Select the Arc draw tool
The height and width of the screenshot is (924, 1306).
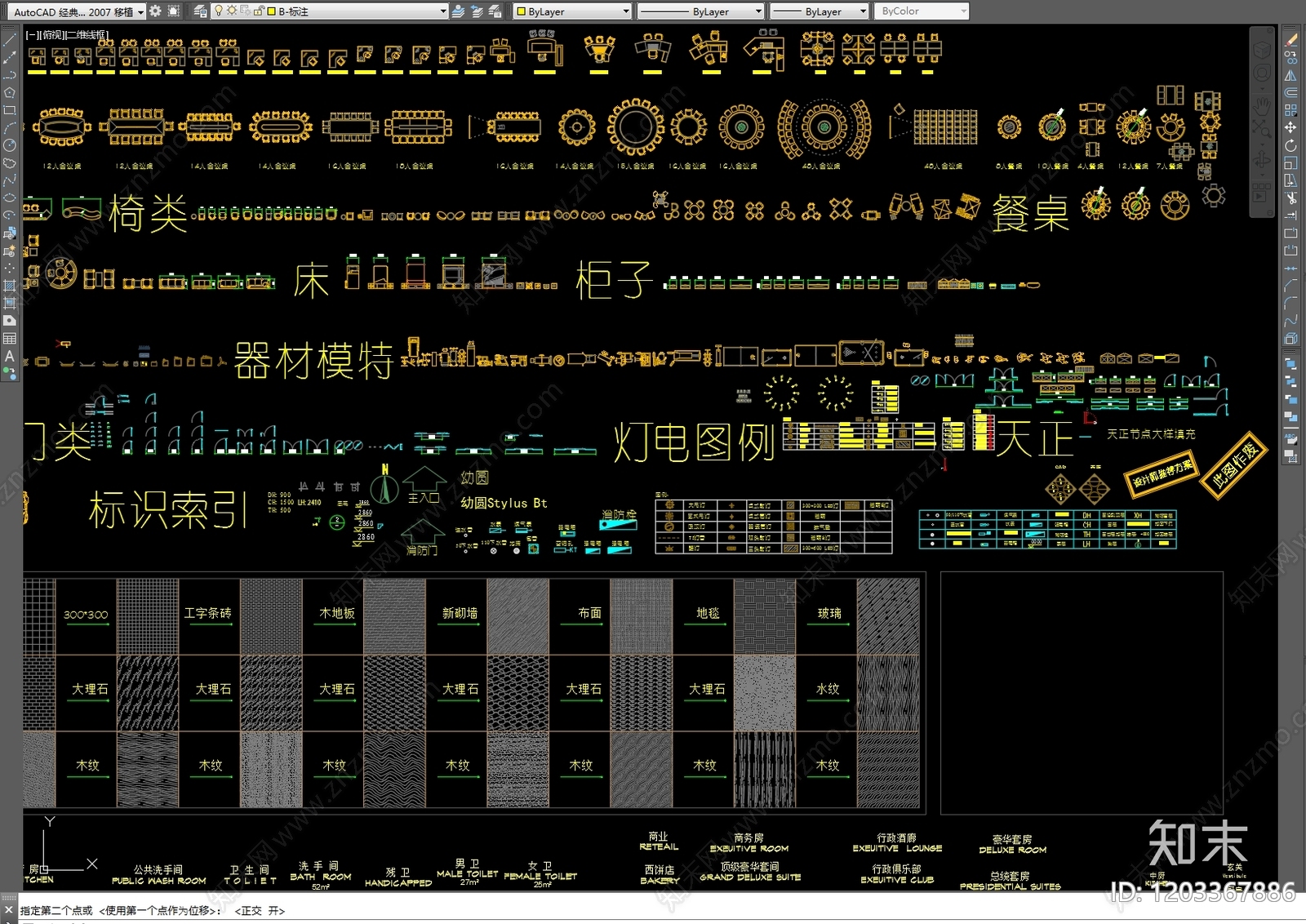(x=10, y=127)
